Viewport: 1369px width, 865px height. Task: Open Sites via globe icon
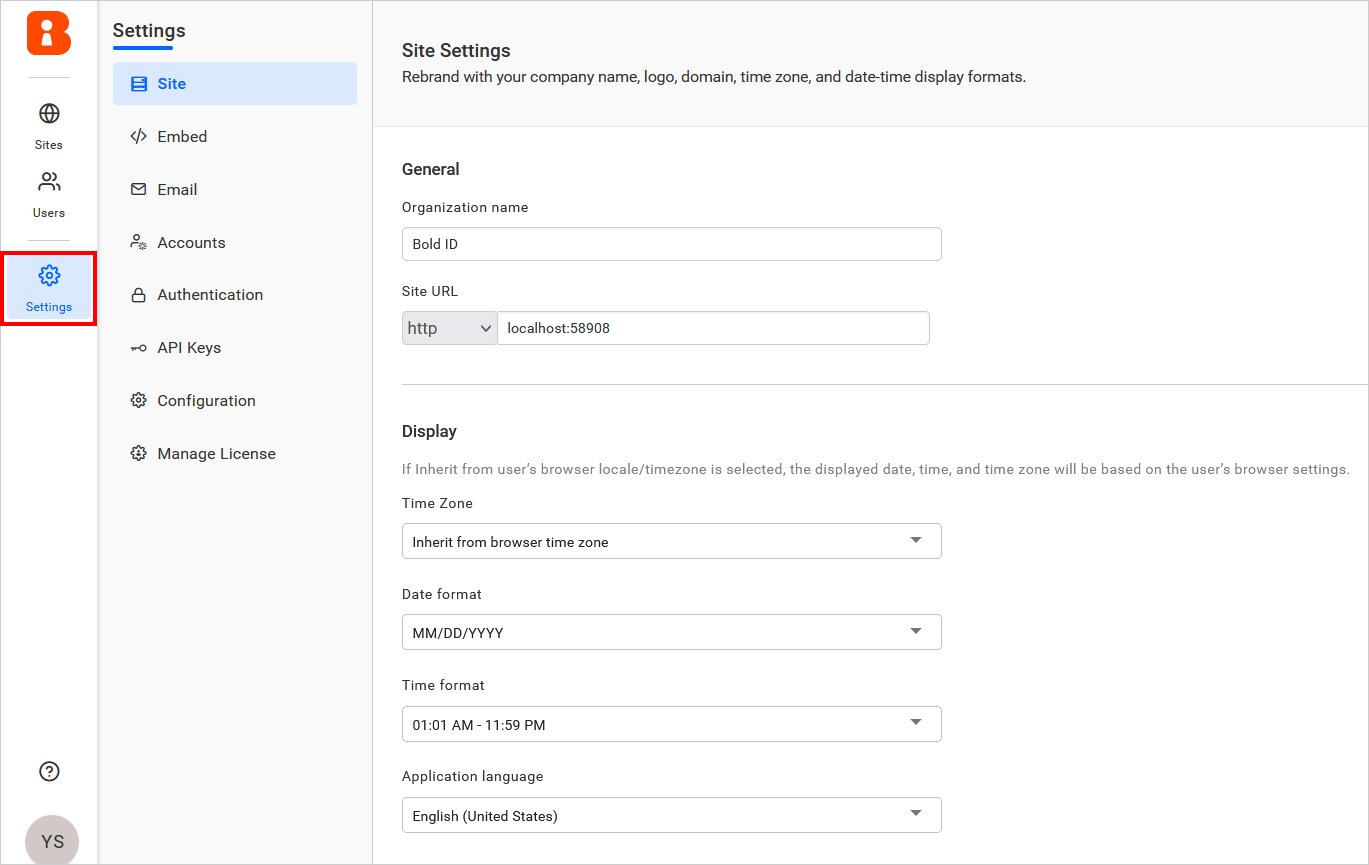click(x=49, y=114)
